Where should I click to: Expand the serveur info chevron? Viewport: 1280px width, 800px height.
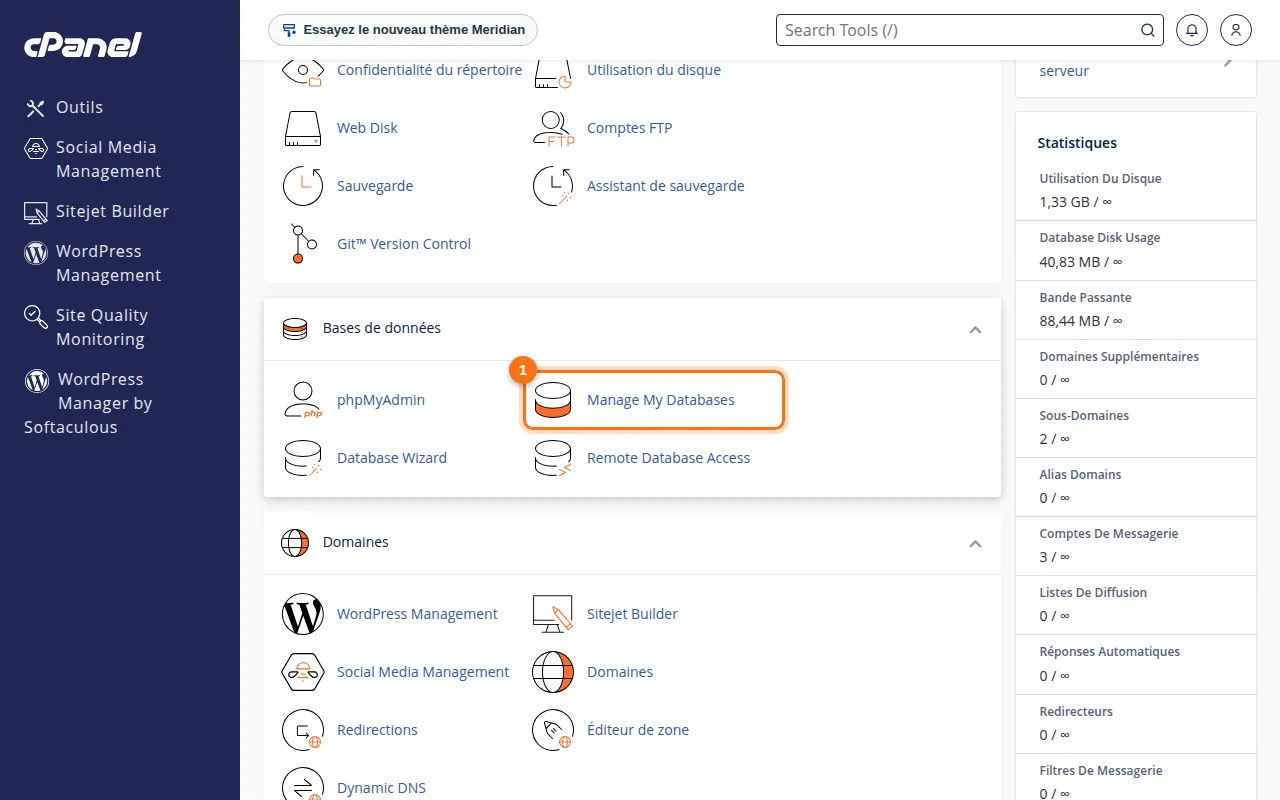pos(1229,62)
